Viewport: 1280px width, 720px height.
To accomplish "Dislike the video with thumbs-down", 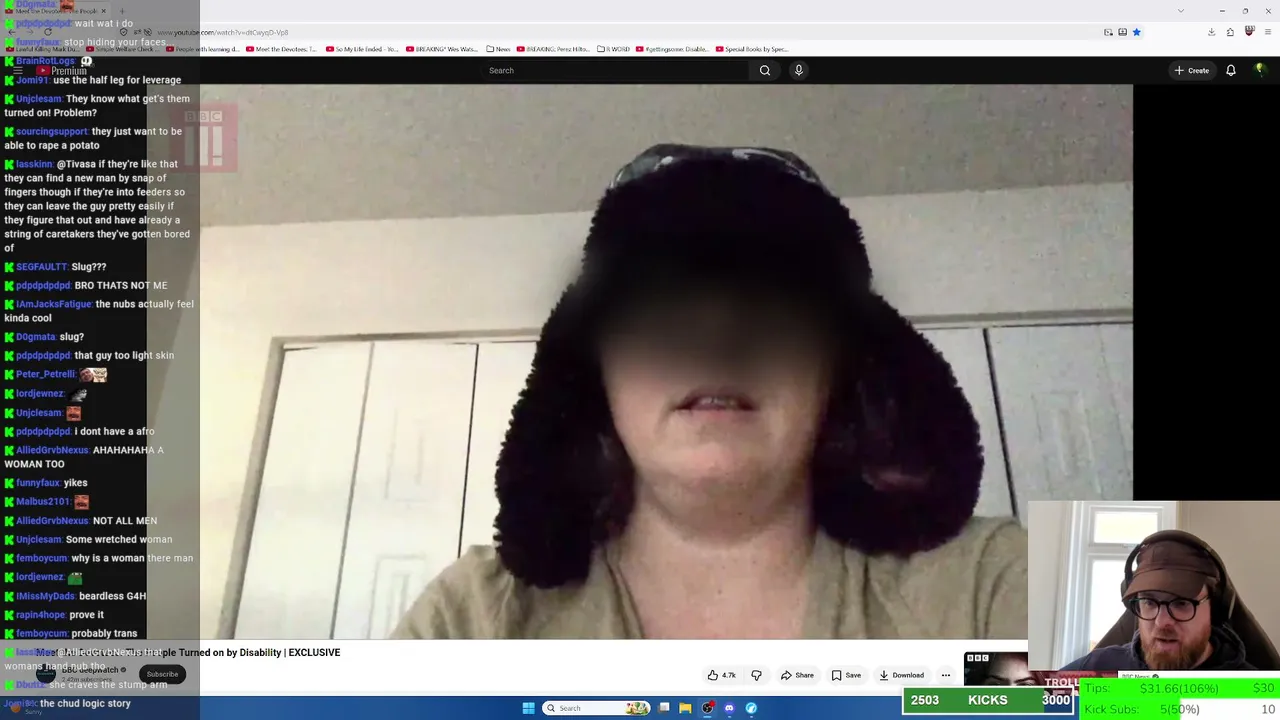I will pyautogui.click(x=756, y=675).
